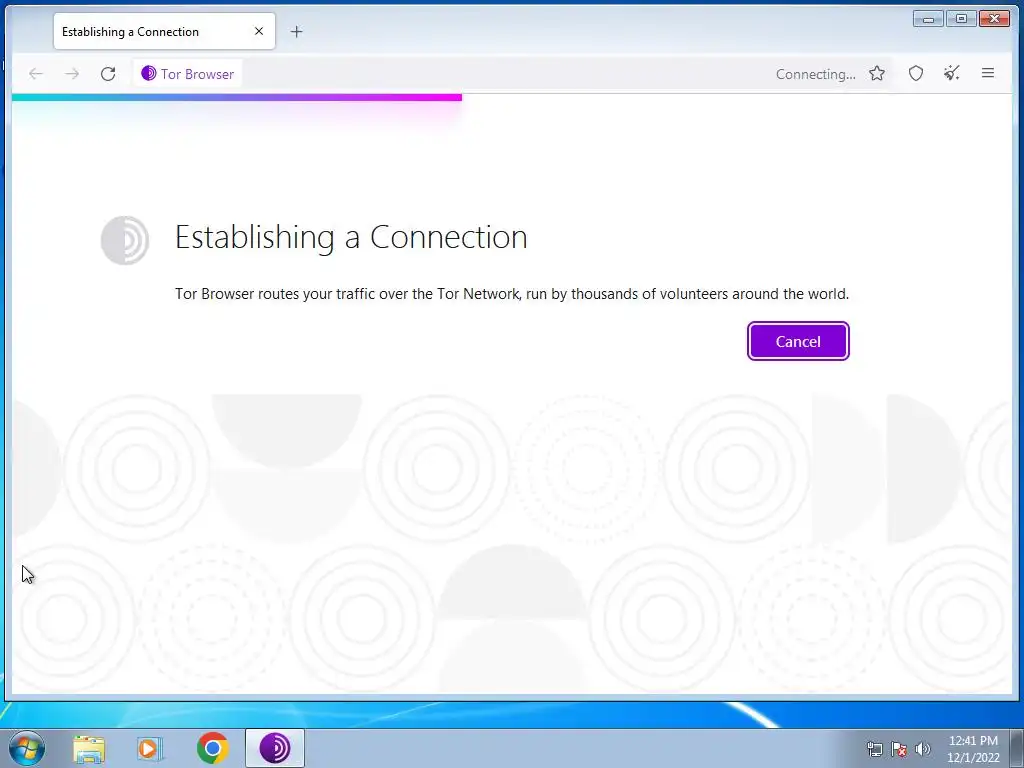Click the Connecting... status text
The height and width of the screenshot is (768, 1024).
[x=815, y=74]
